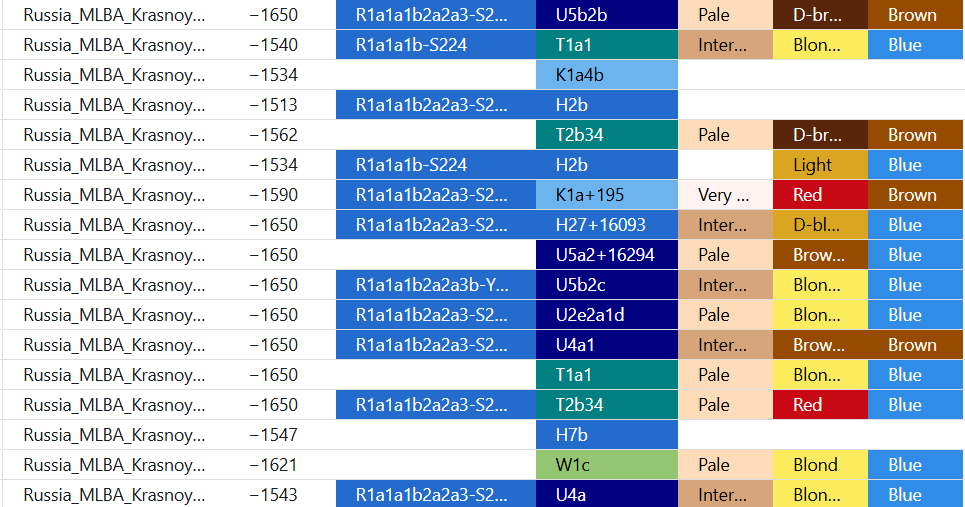965x507 pixels.
Task: Click the U4a1 cell
Action: [607, 345]
